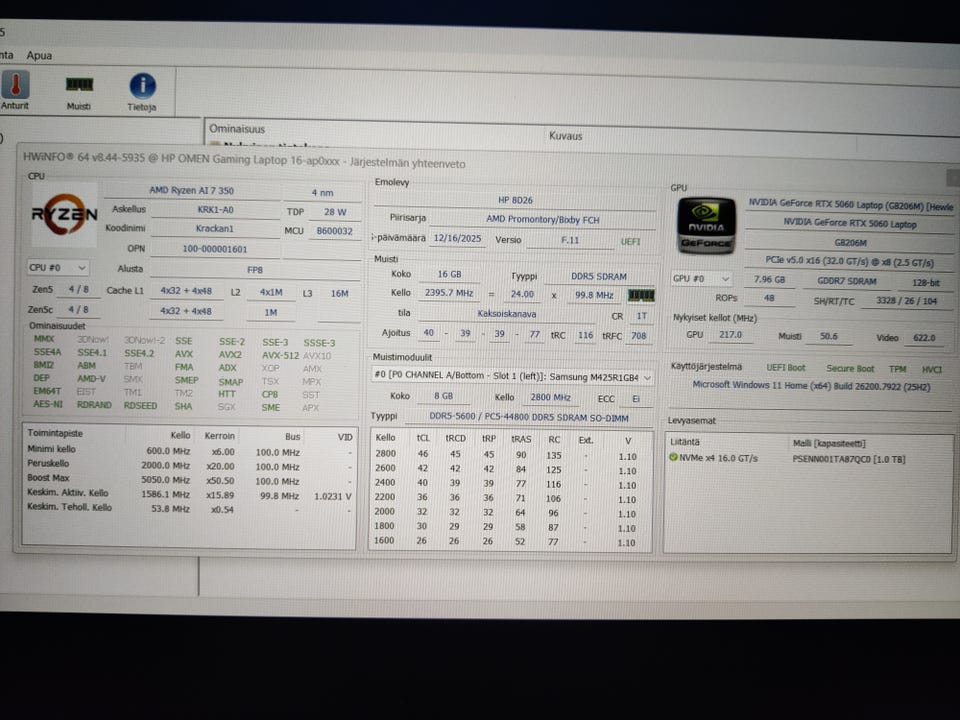Click the tRFC 708 value
This screenshot has height=720, width=960.
click(x=639, y=336)
